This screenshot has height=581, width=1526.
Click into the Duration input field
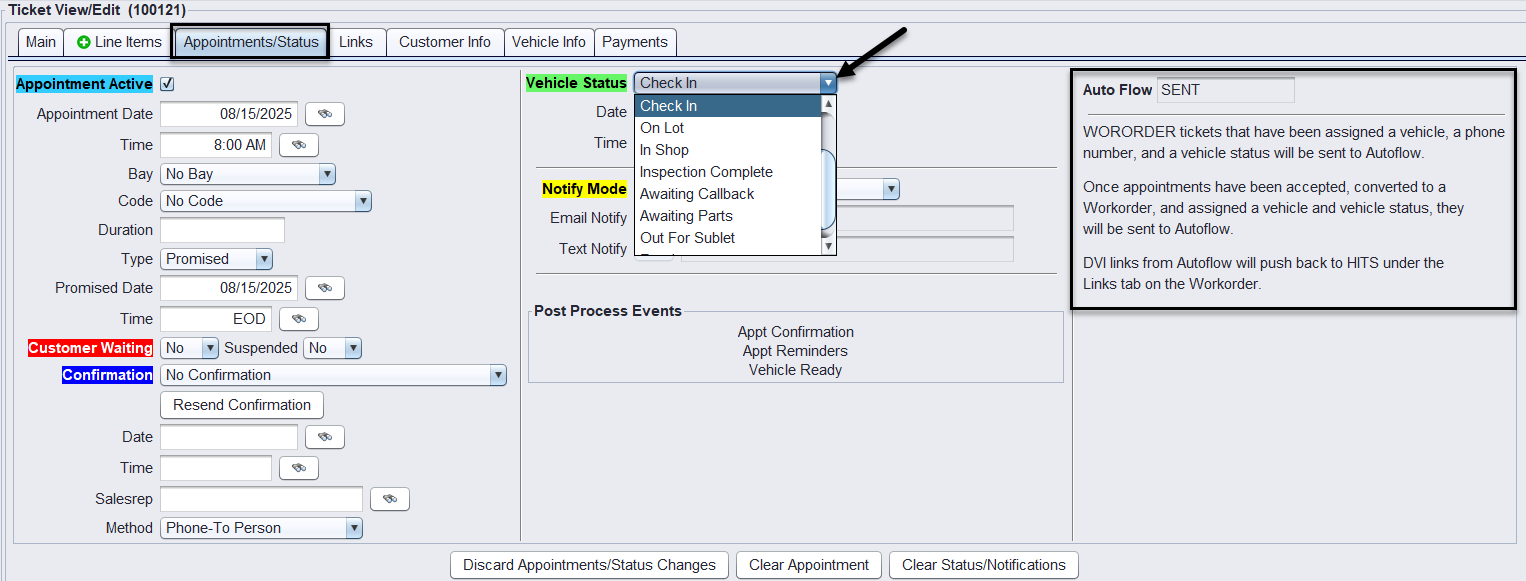click(222, 230)
